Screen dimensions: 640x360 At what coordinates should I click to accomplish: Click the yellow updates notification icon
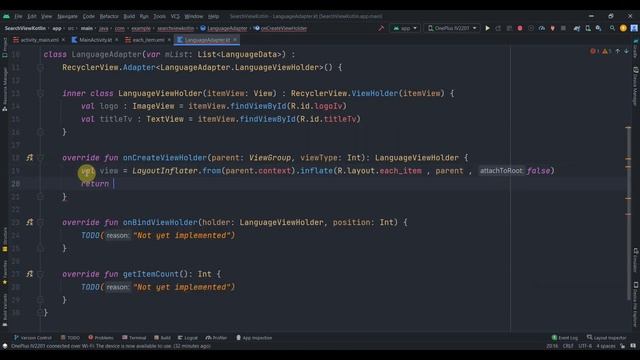[x=623, y=28]
